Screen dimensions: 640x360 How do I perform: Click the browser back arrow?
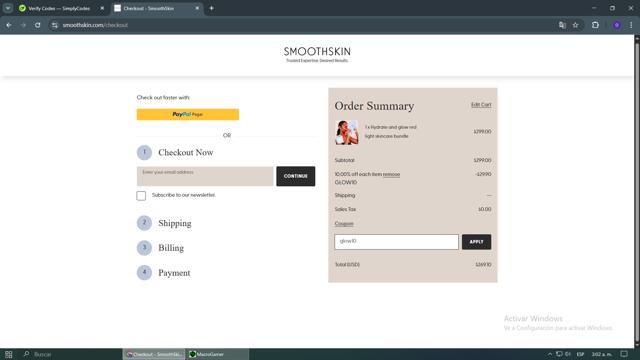pos(9,25)
